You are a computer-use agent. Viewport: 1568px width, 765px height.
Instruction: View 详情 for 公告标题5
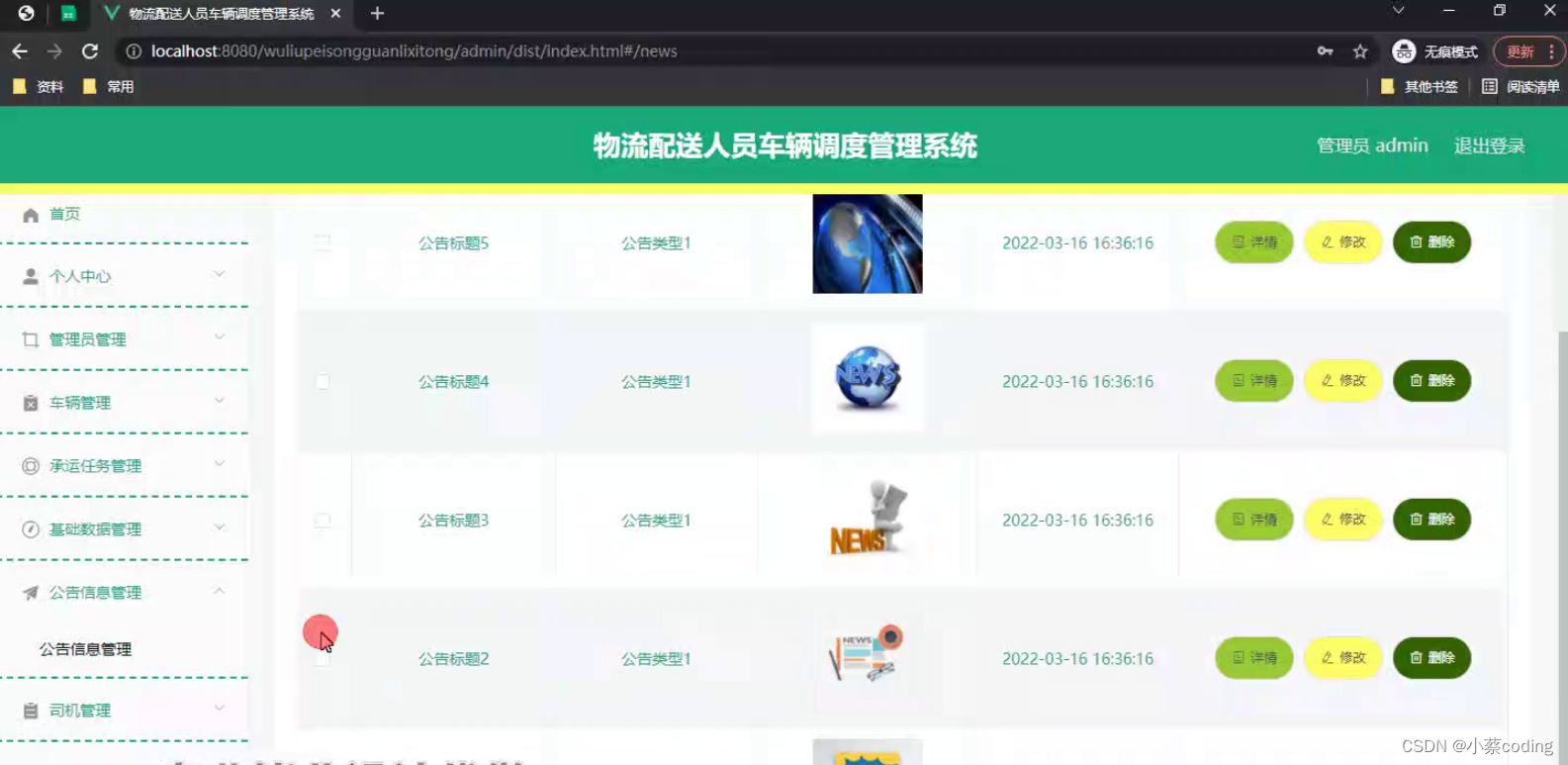click(x=1254, y=242)
